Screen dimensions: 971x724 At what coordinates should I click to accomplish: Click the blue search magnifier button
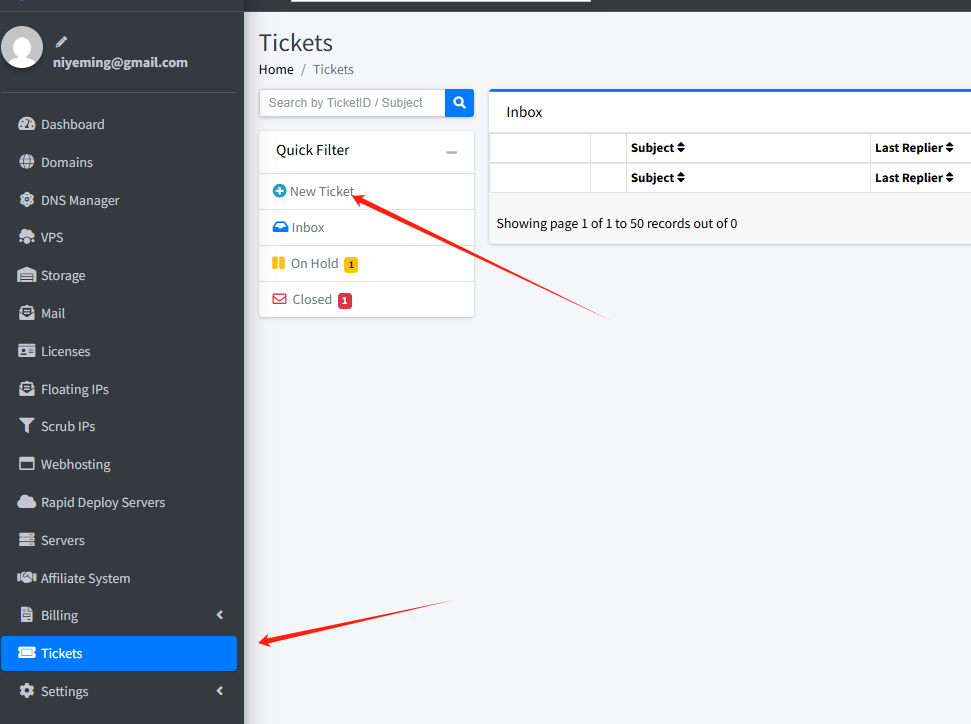459,103
